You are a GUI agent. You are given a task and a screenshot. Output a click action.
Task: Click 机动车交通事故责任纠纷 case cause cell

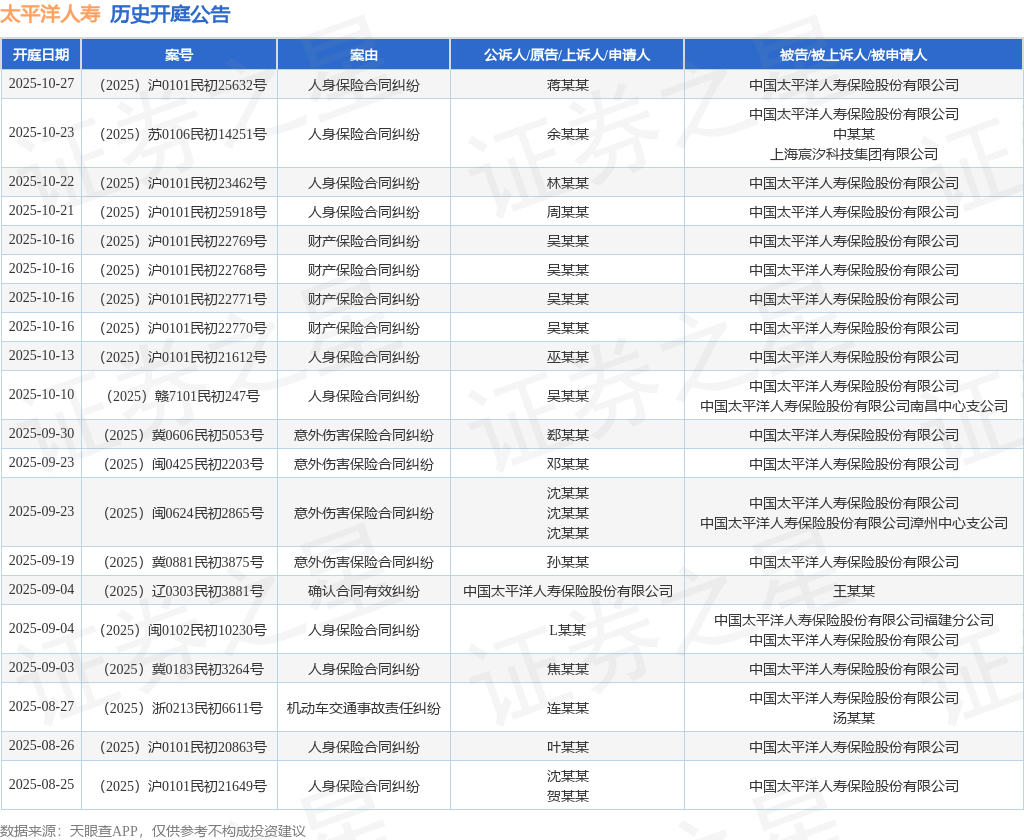pos(364,708)
